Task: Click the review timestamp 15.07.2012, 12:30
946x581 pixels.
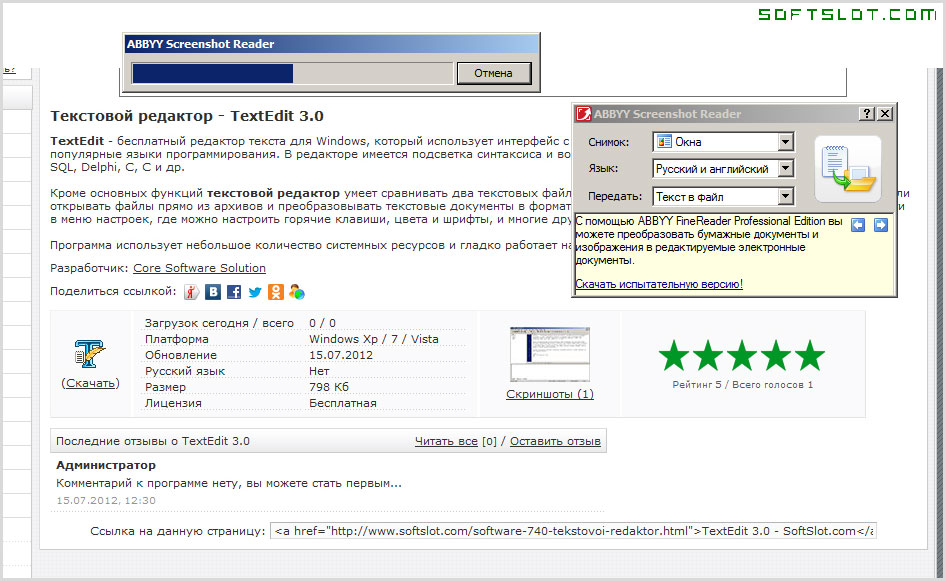Action: tap(106, 500)
